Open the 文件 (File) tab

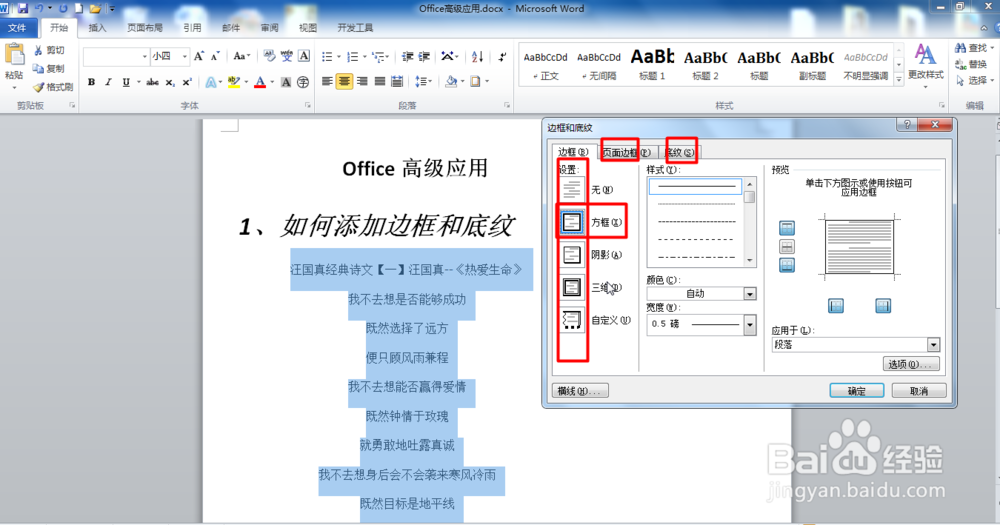[17, 27]
